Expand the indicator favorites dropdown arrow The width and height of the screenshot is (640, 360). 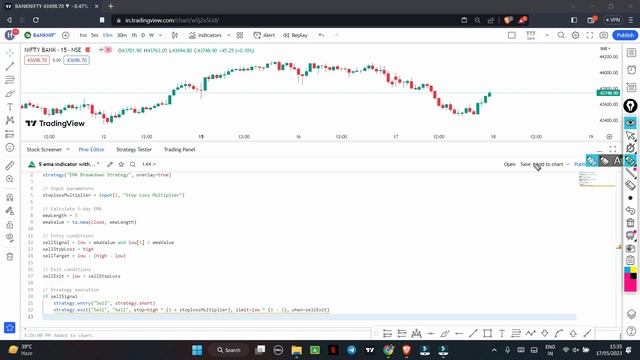pos(229,36)
